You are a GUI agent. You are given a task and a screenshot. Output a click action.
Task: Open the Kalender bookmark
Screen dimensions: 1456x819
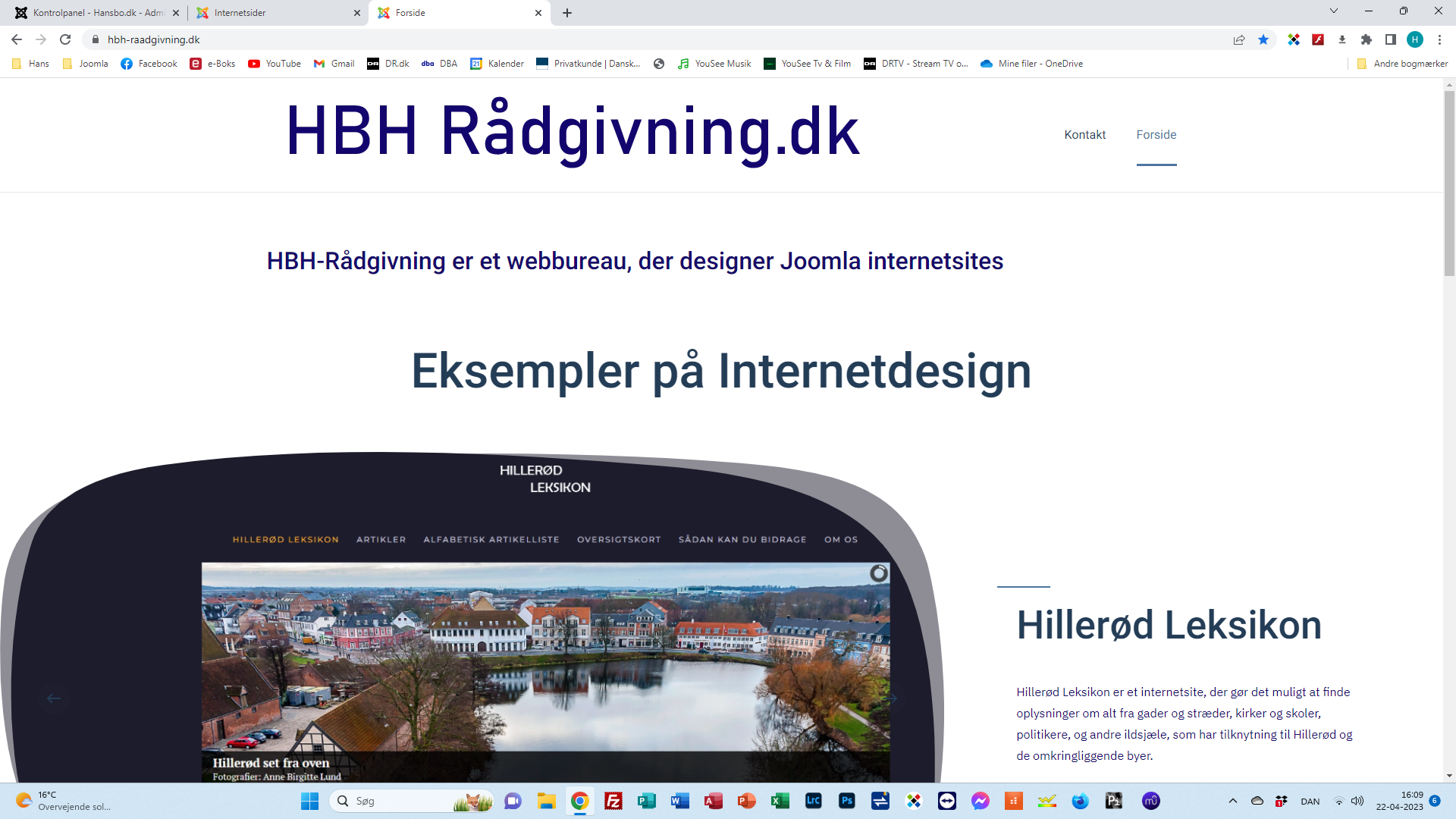[497, 64]
